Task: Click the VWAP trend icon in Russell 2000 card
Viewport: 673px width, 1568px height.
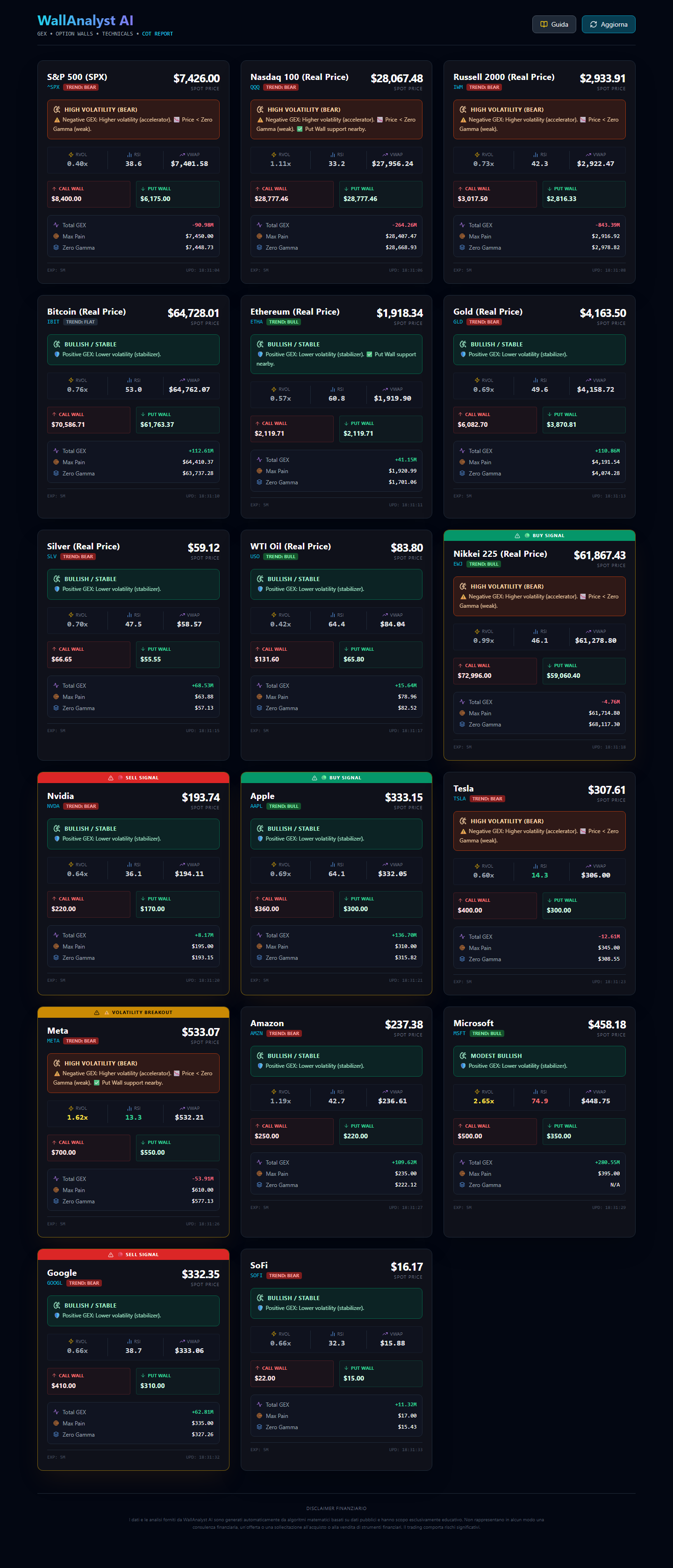Action: (x=588, y=155)
